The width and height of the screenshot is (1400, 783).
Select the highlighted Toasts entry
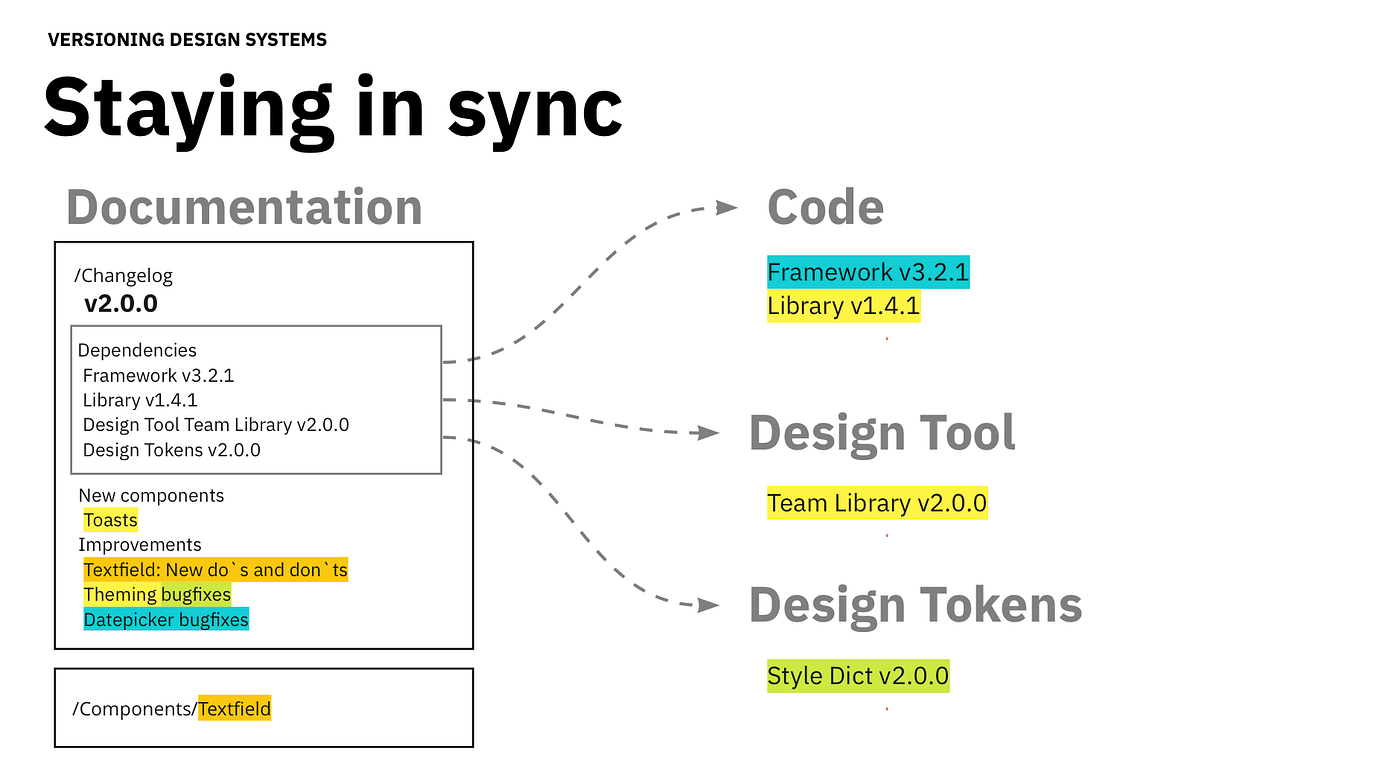(x=110, y=520)
